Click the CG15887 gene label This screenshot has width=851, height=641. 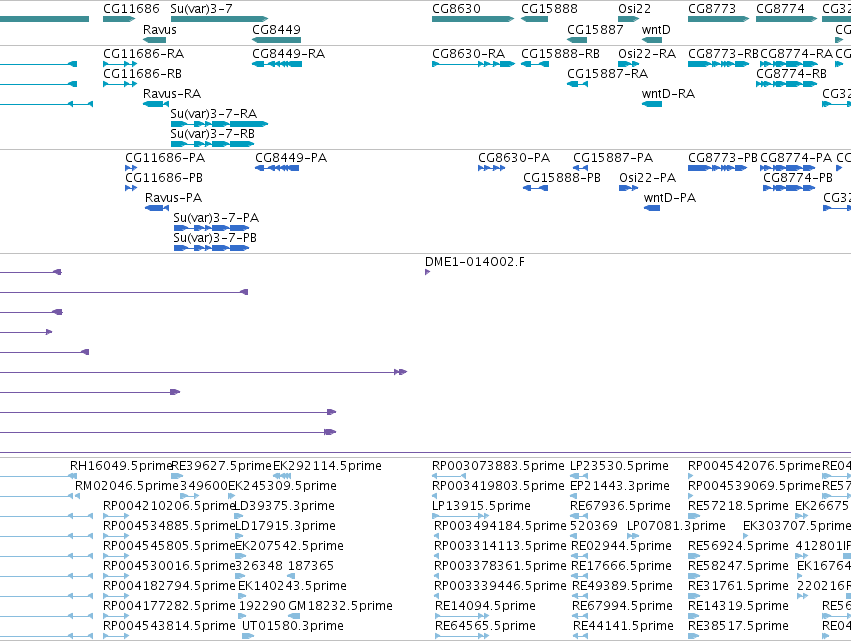(595, 30)
